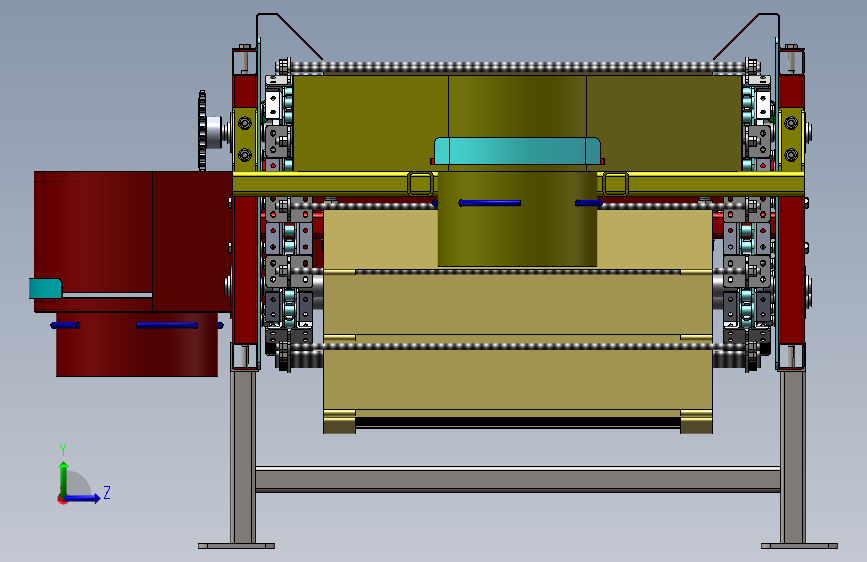The width and height of the screenshot is (867, 562).
Task: Select the sprocket gear on the left shaft
Action: 202,131
